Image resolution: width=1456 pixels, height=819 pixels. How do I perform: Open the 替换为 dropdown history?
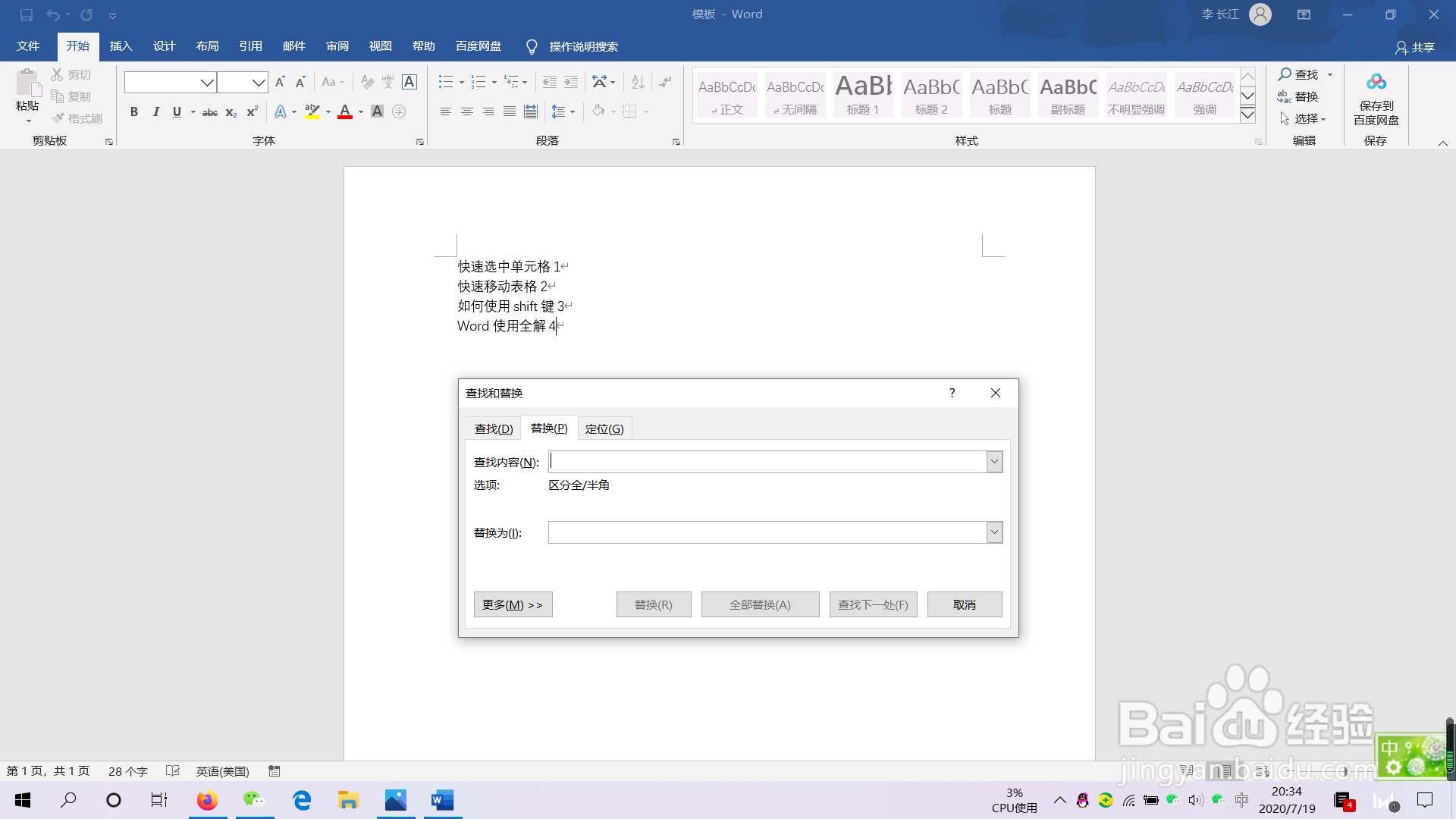click(x=993, y=532)
